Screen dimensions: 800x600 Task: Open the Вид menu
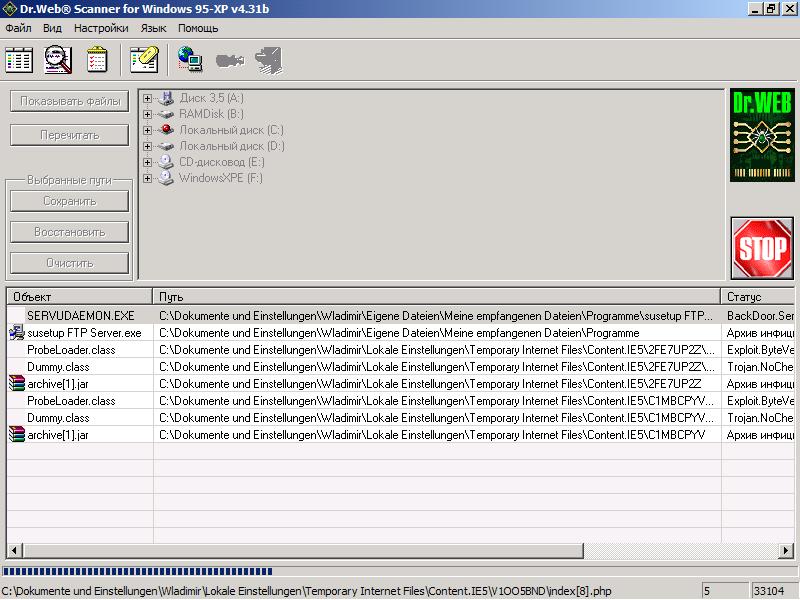52,29
